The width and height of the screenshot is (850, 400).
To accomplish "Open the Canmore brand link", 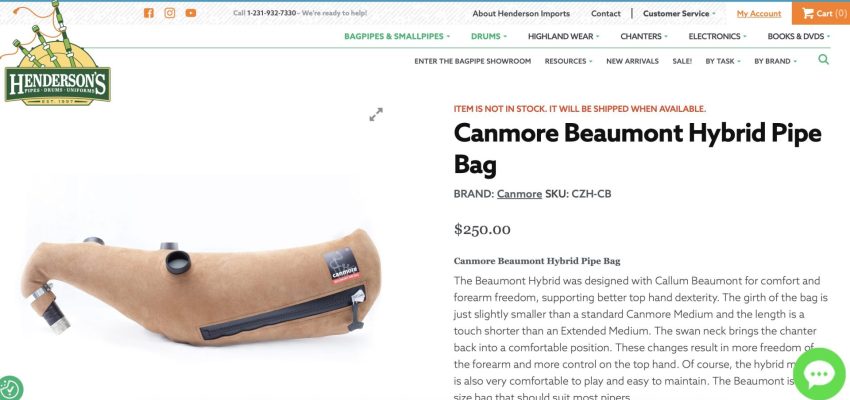I will [x=519, y=194].
